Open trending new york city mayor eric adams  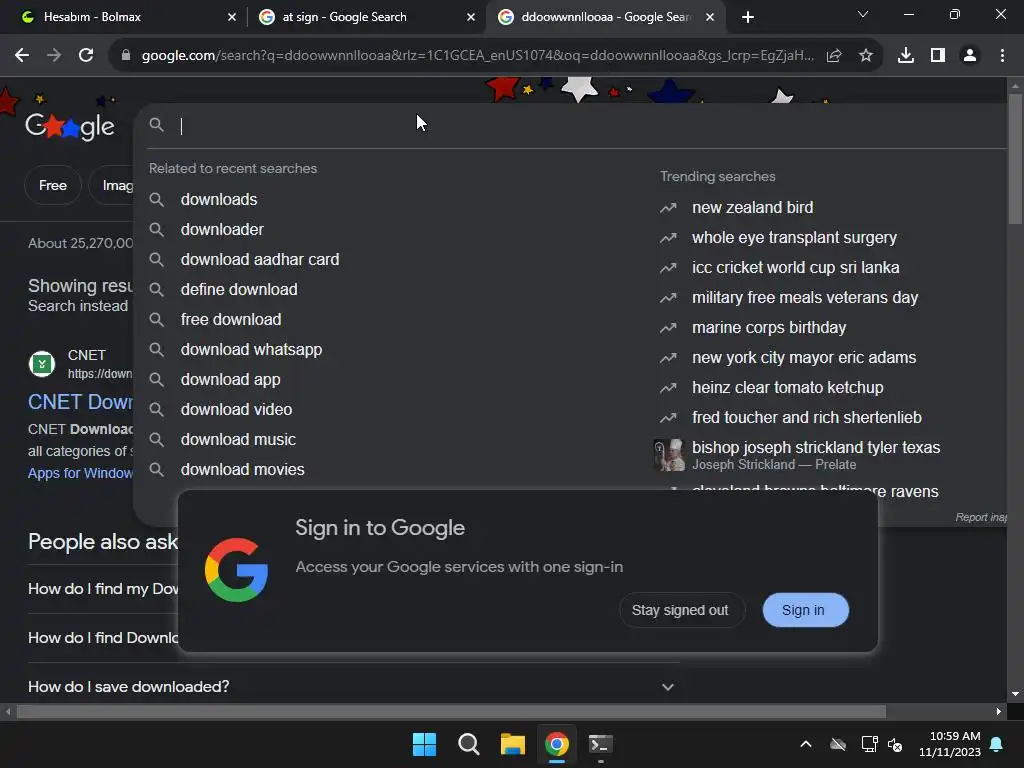pyautogui.click(x=804, y=357)
